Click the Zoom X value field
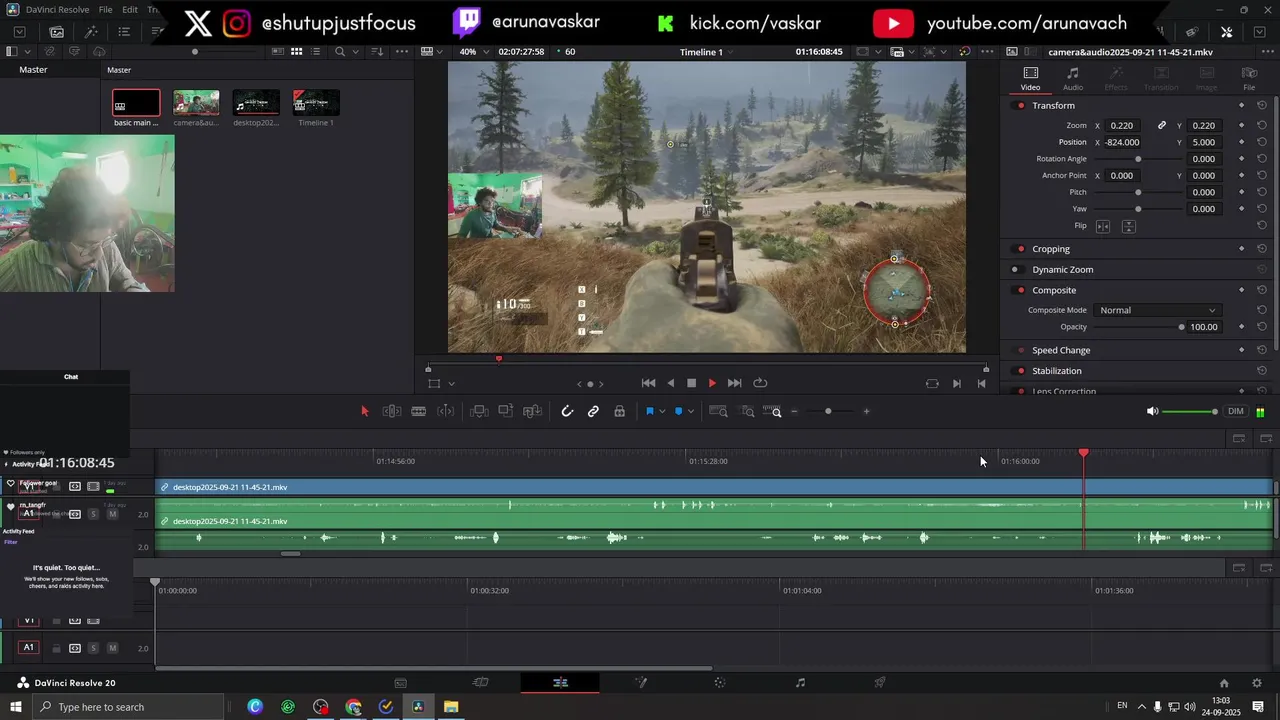The height and width of the screenshot is (720, 1280). click(1124, 126)
